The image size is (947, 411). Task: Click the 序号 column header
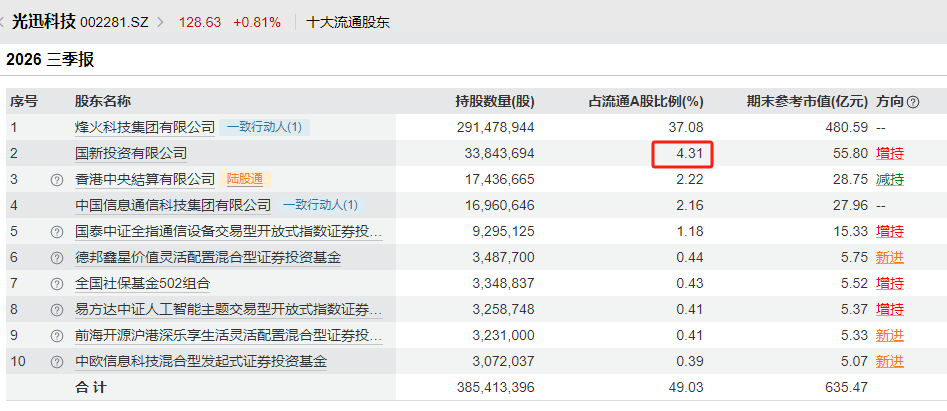[24, 101]
